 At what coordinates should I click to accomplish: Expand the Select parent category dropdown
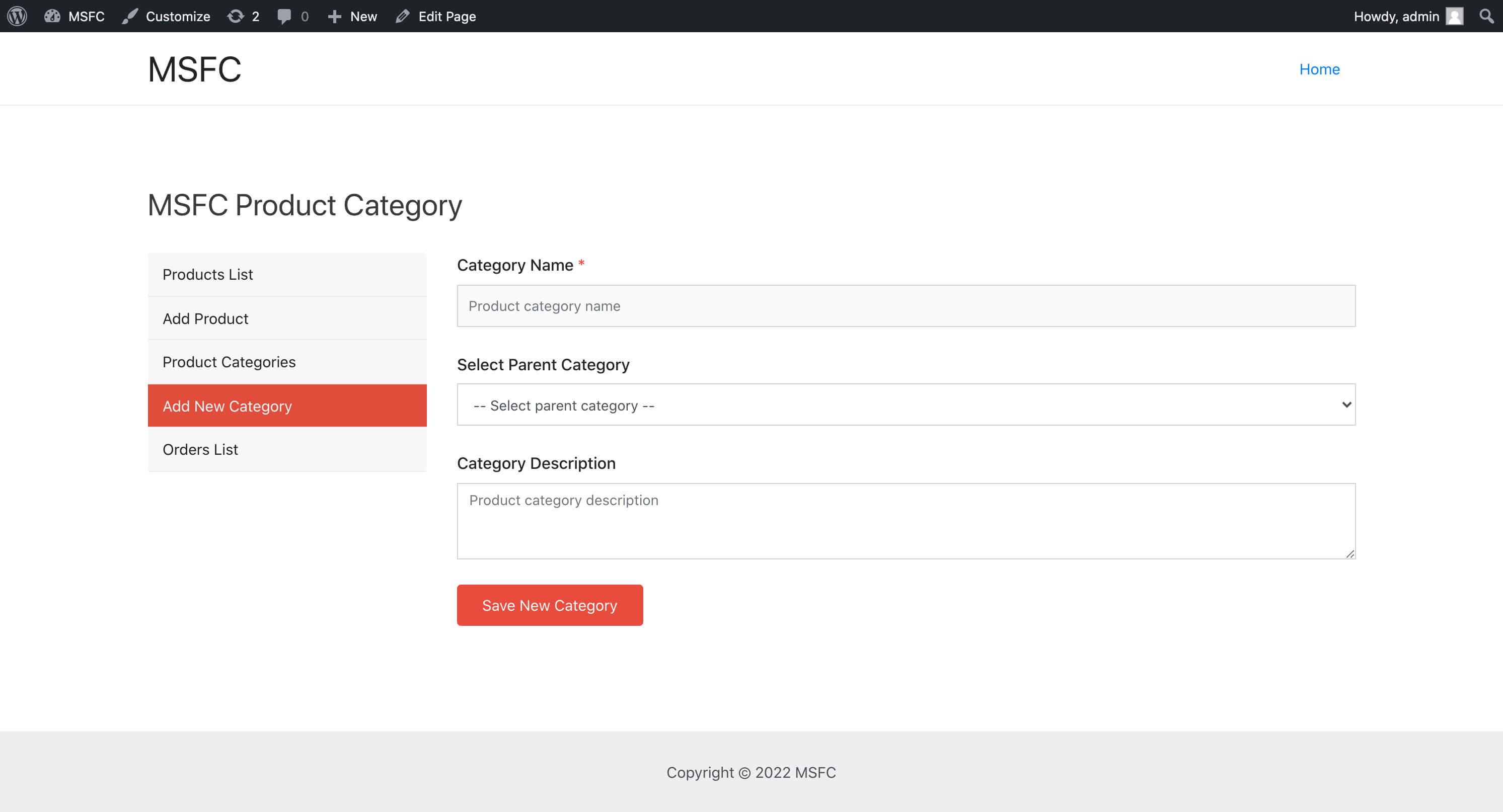click(x=905, y=405)
